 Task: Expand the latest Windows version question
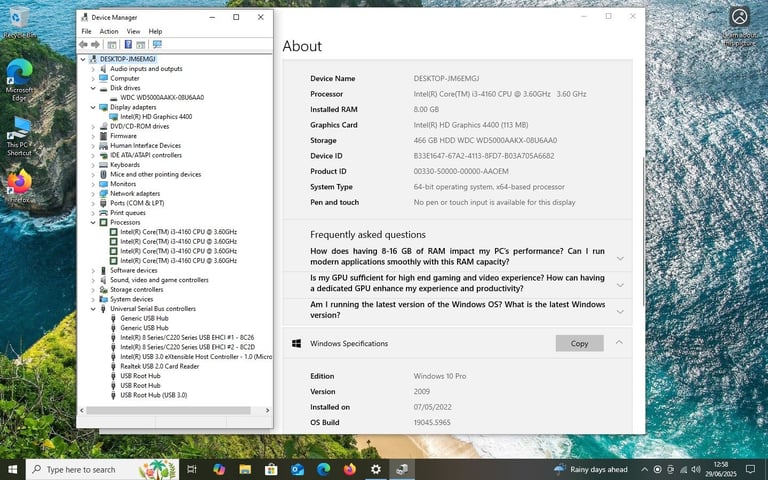pyautogui.click(x=620, y=312)
